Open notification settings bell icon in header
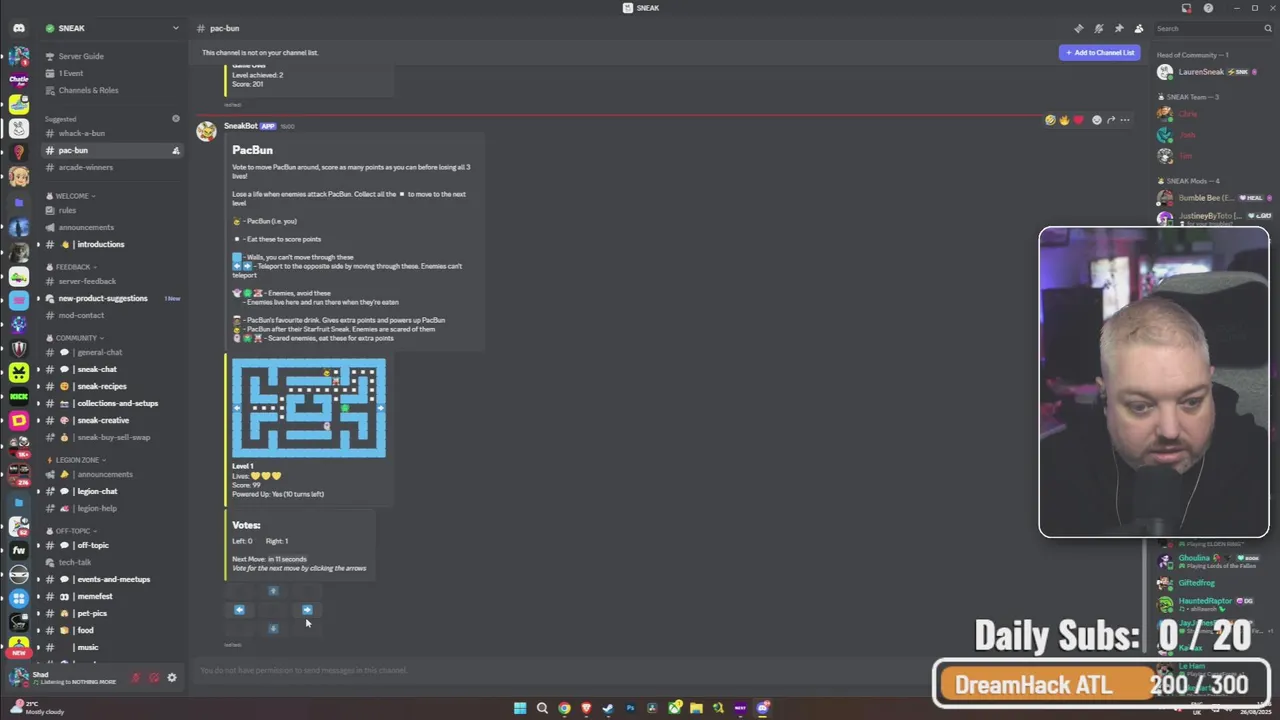Image resolution: width=1280 pixels, height=720 pixels. pos(1098,28)
